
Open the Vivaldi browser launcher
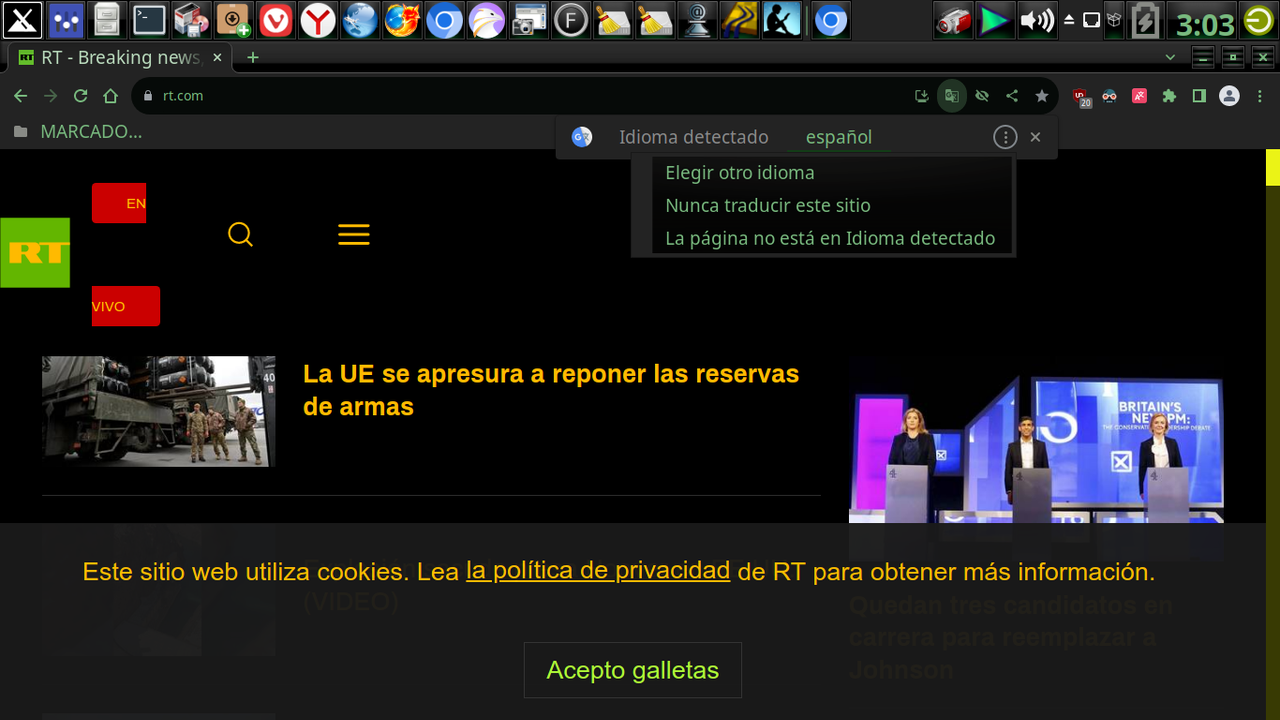tap(276, 20)
